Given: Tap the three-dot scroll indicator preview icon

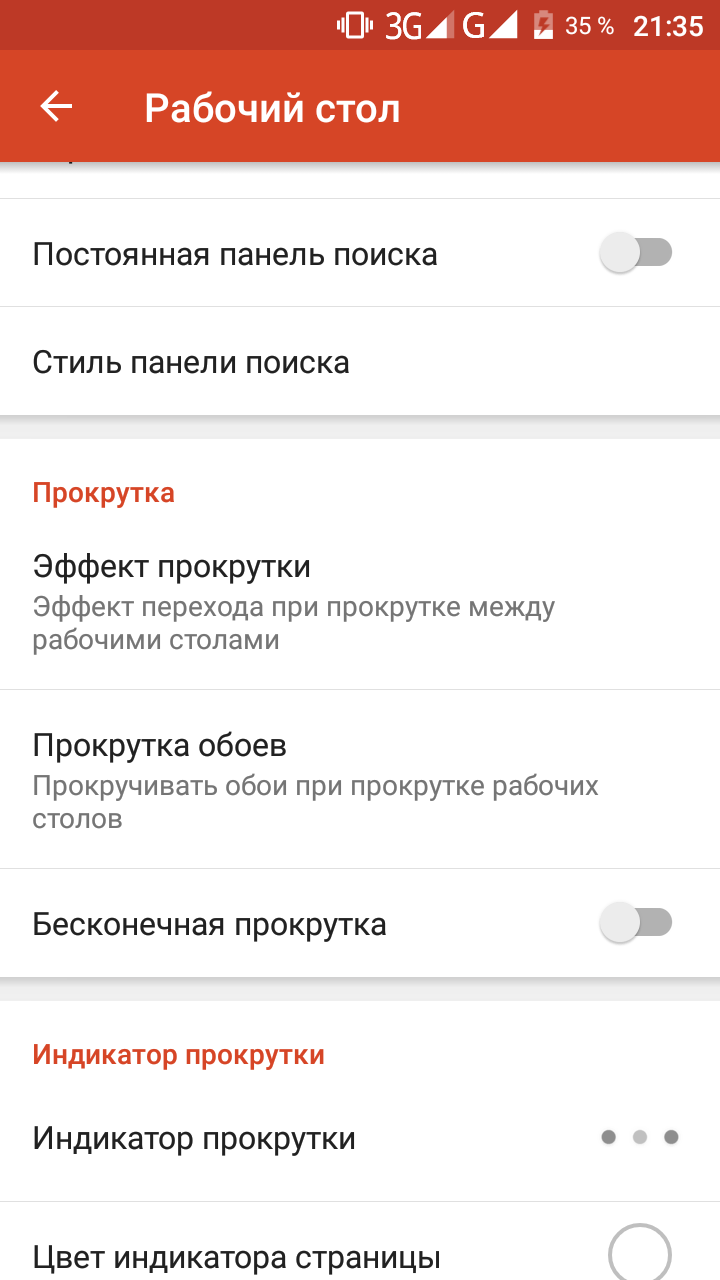Looking at the screenshot, I should click(x=640, y=1137).
